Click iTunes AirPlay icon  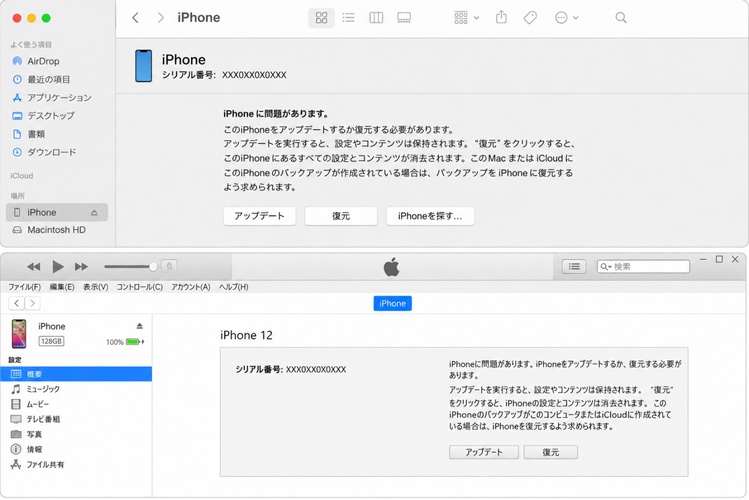pos(169,266)
